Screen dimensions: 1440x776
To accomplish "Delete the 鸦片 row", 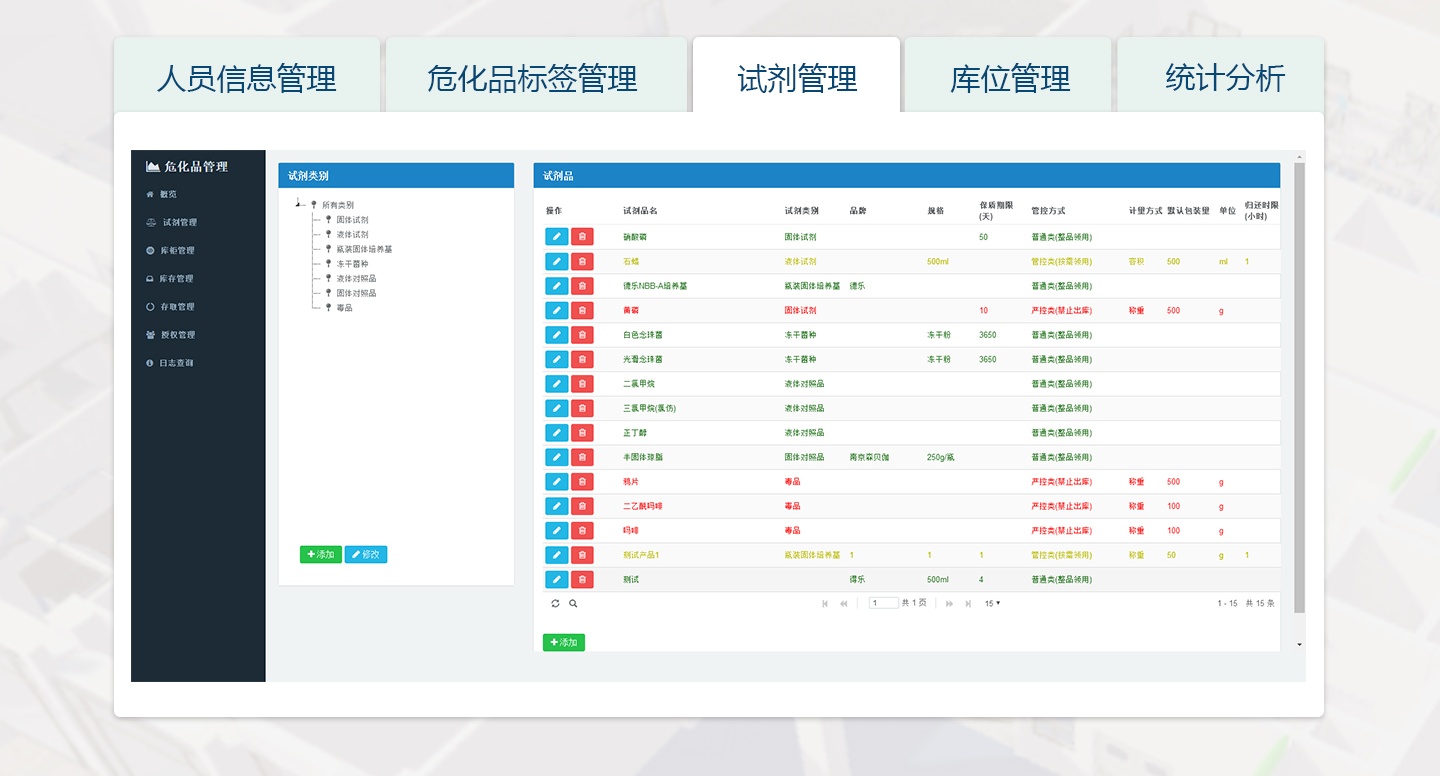I will click(582, 482).
